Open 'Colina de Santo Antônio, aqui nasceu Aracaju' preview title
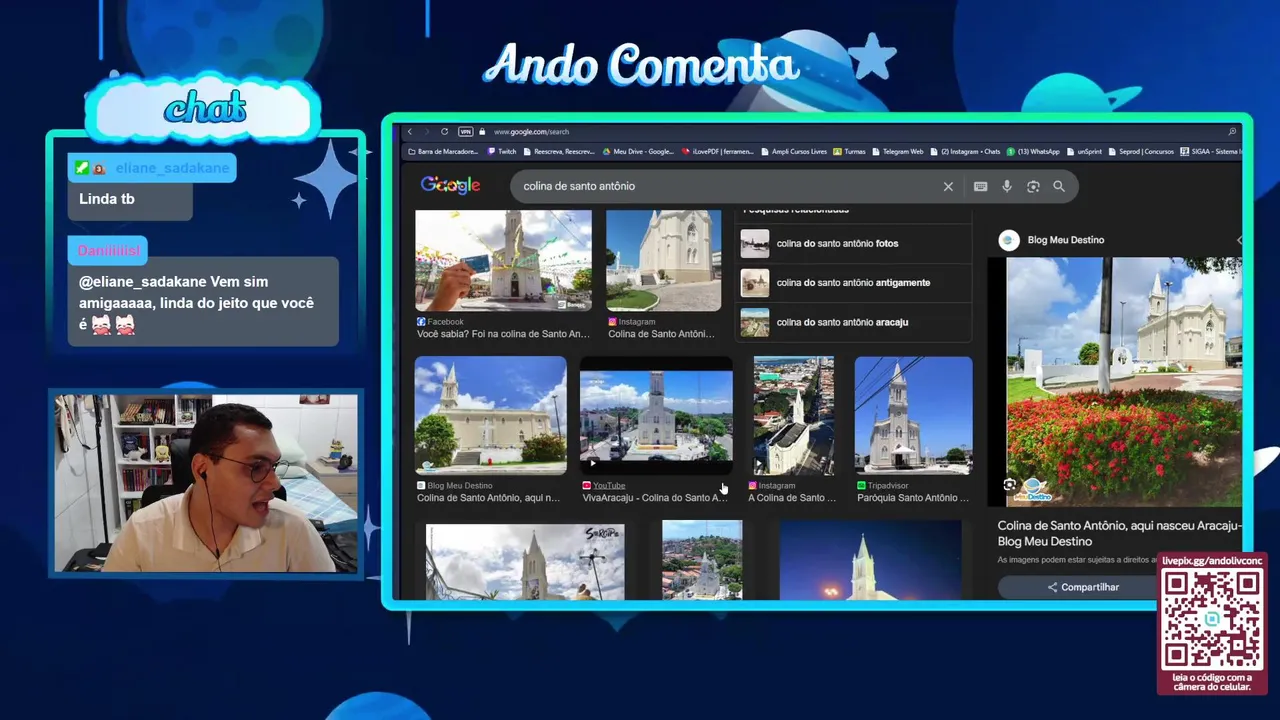This screenshot has width=1280, height=720. point(1119,533)
